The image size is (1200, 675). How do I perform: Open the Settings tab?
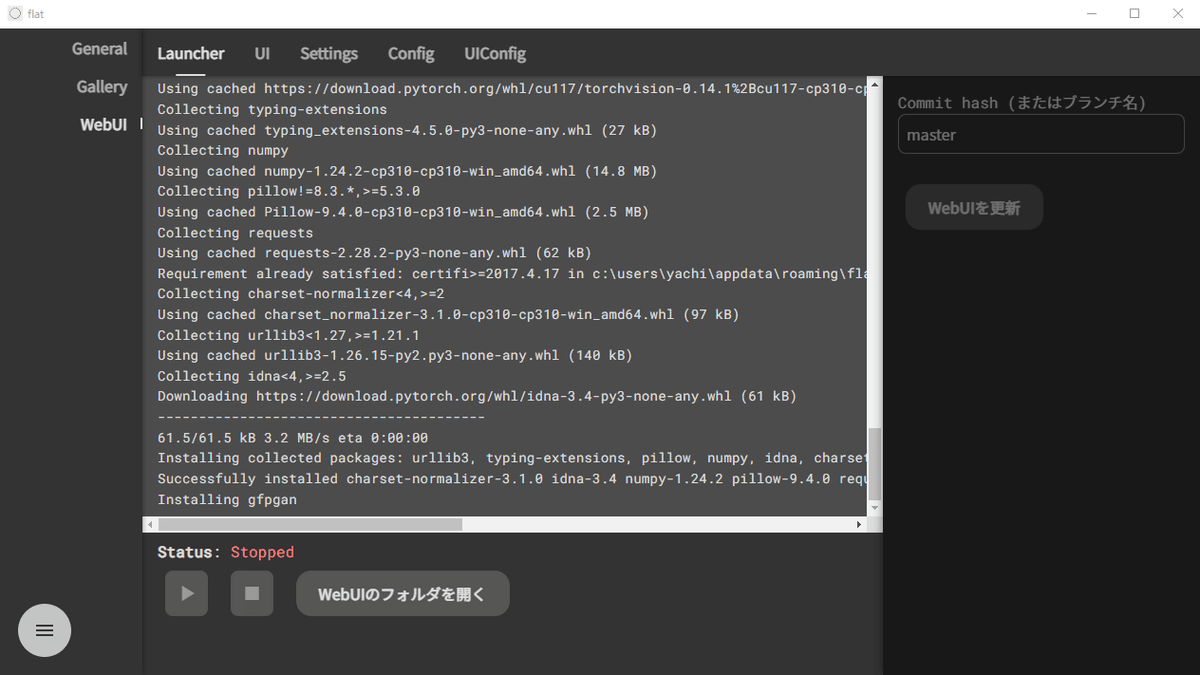[329, 54]
